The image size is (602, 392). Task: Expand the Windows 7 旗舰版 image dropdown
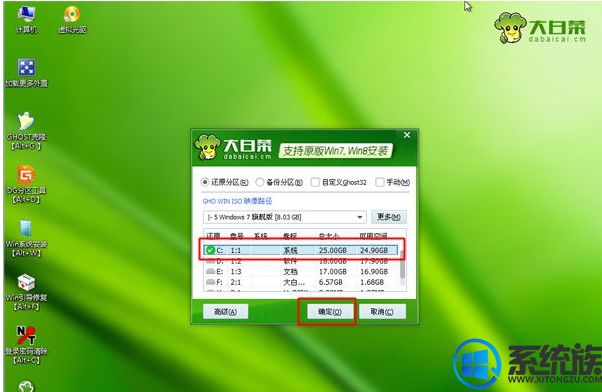[284, 217]
